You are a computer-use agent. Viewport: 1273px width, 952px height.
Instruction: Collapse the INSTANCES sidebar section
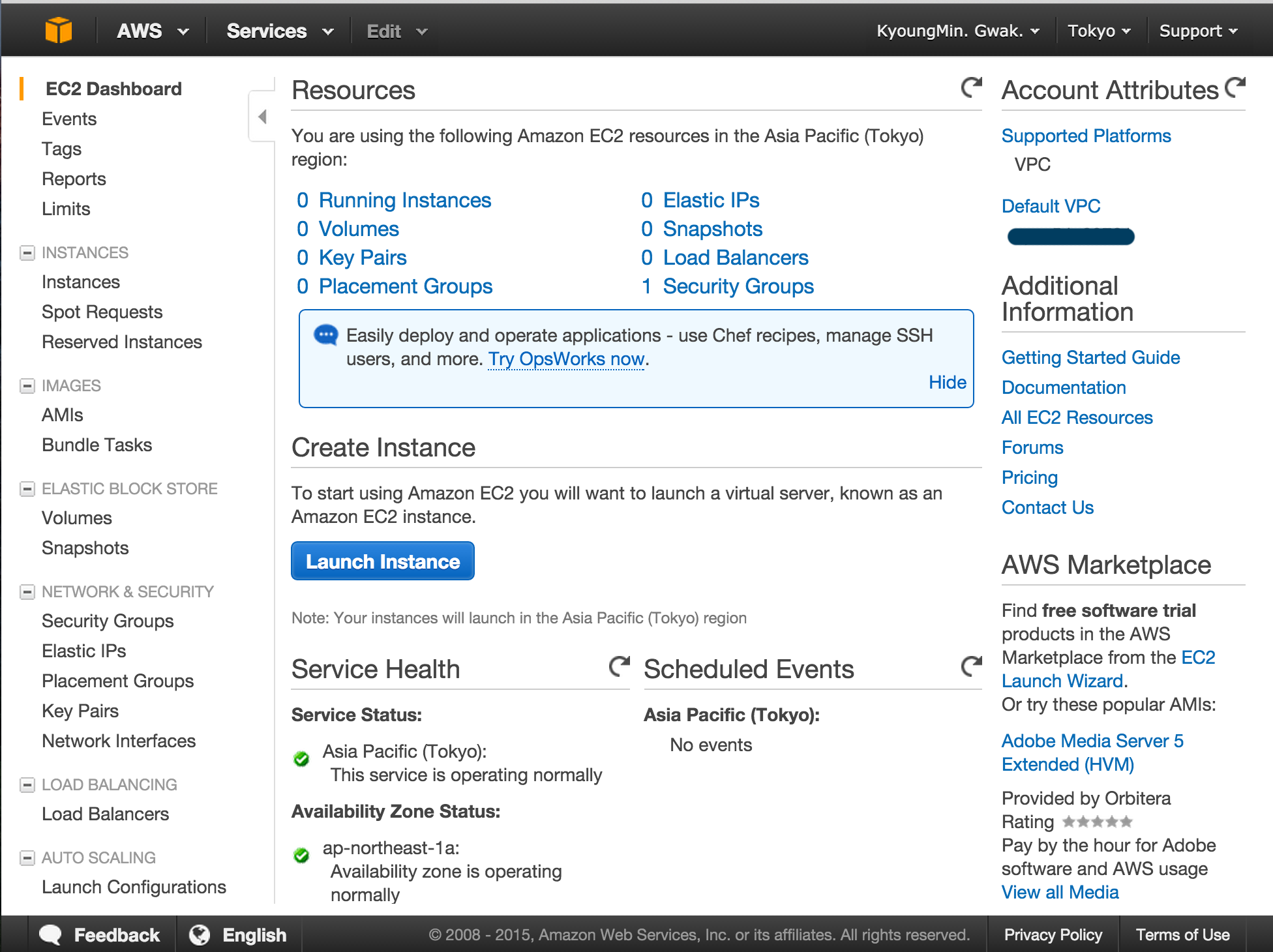tap(27, 252)
